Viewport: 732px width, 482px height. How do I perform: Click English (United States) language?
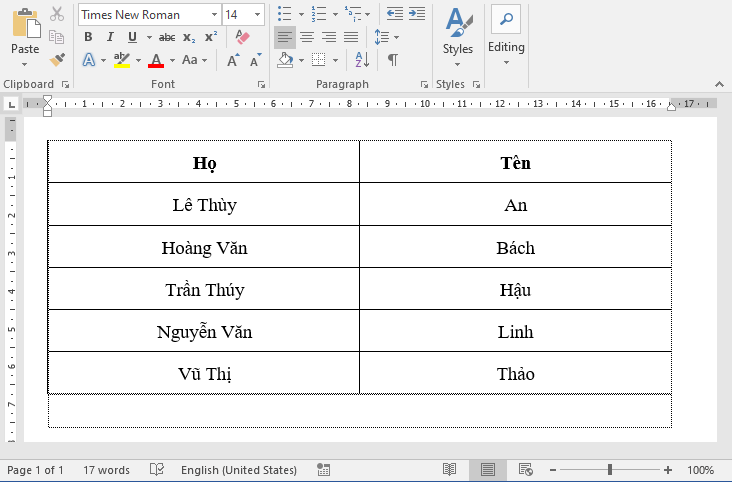click(239, 470)
